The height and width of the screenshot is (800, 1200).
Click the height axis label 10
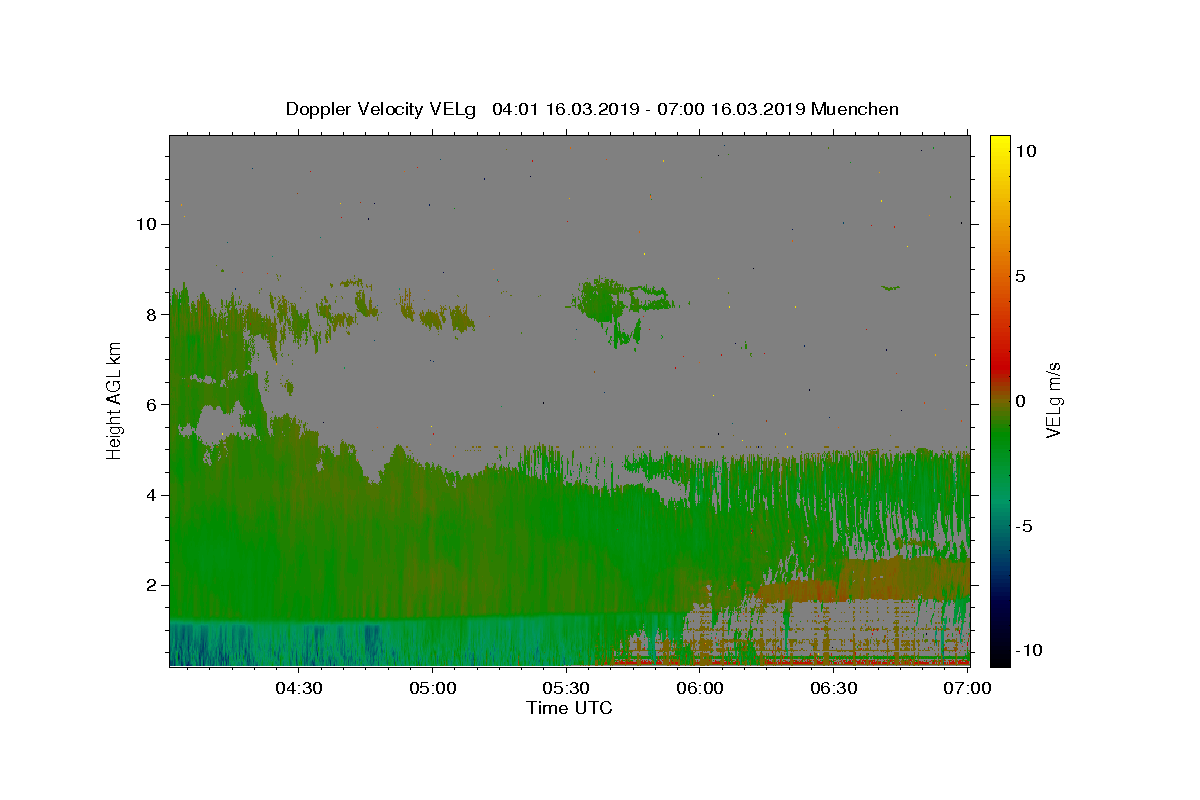point(147,223)
